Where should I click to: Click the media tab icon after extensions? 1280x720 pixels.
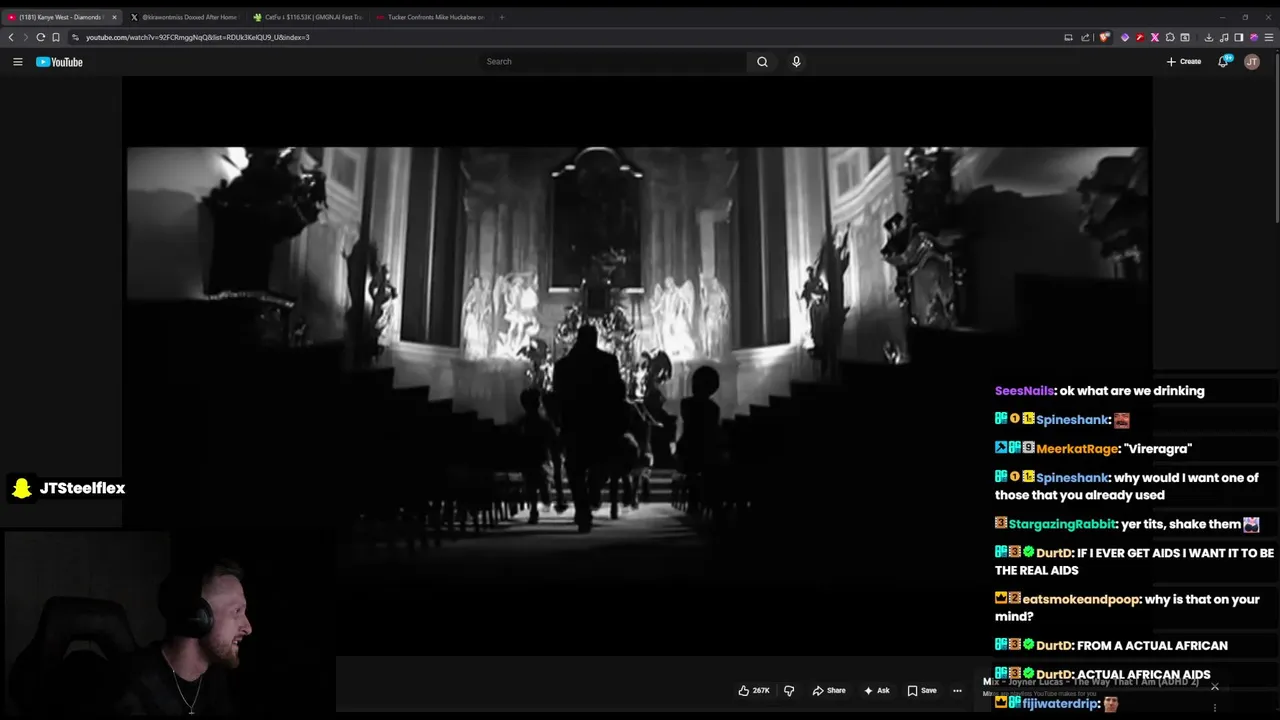1185,37
